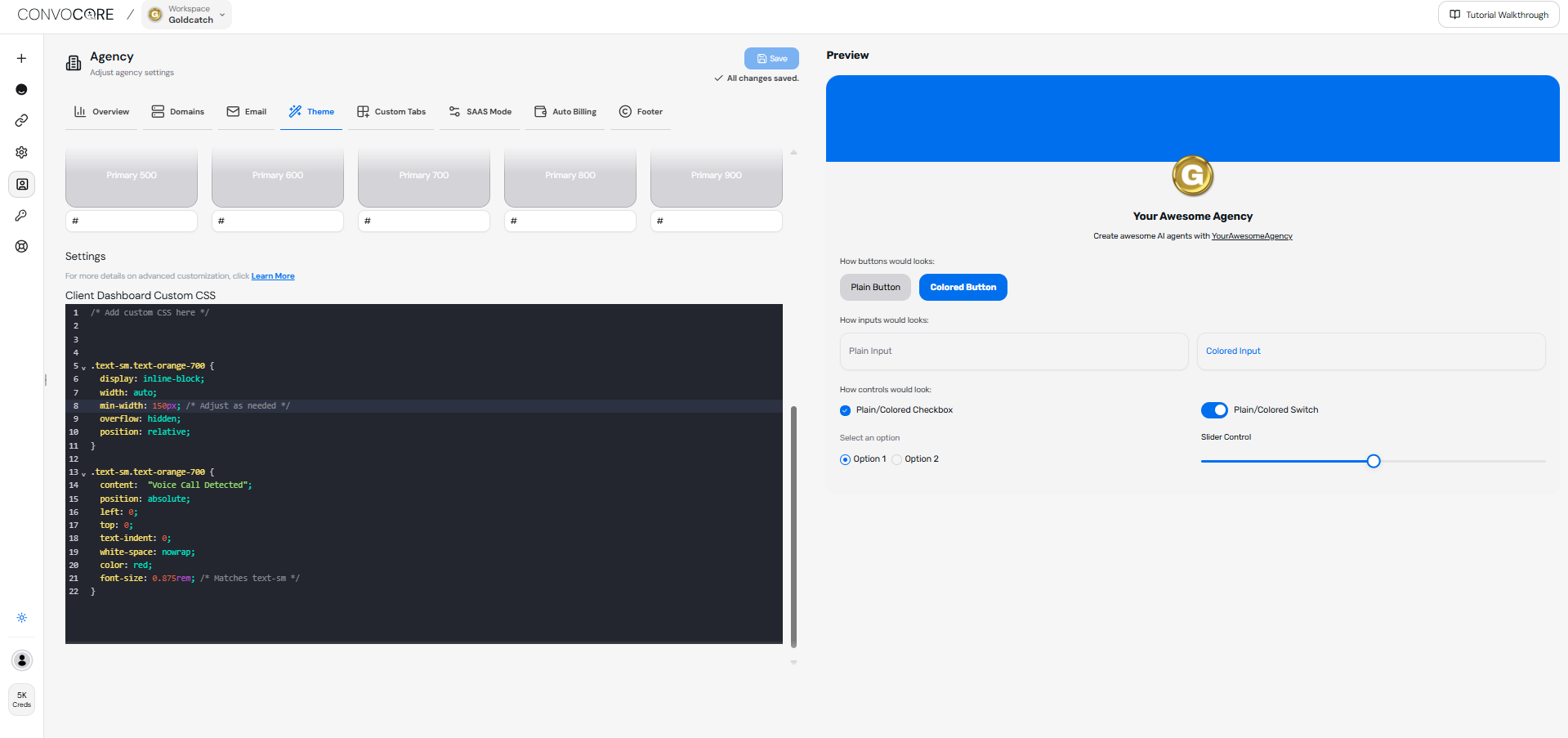The height and width of the screenshot is (738, 1568).
Task: Click the key icon in the sidebar
Action: pyautogui.click(x=21, y=215)
